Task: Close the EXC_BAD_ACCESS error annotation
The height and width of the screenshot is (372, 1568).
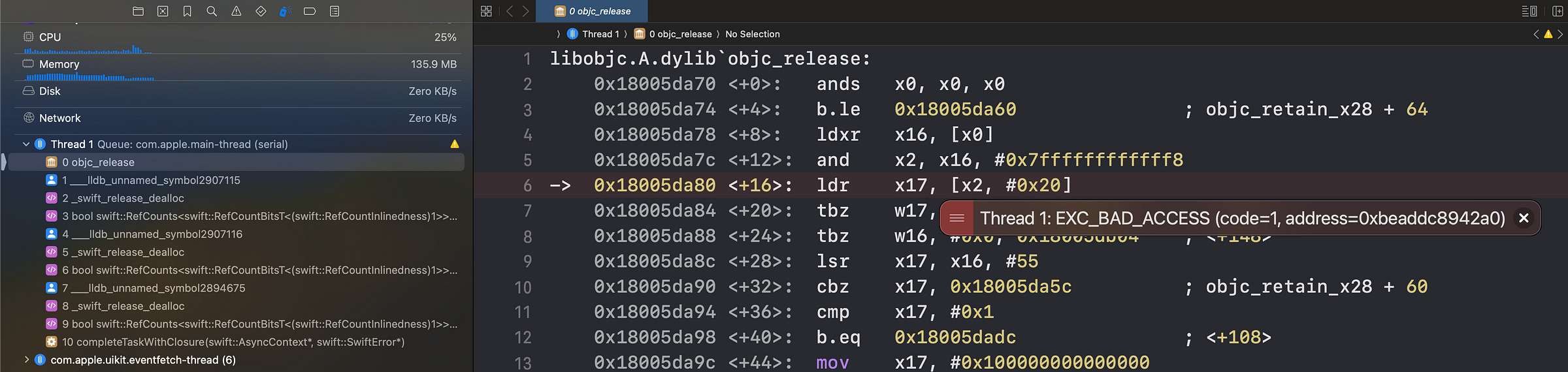Action: 1524,218
